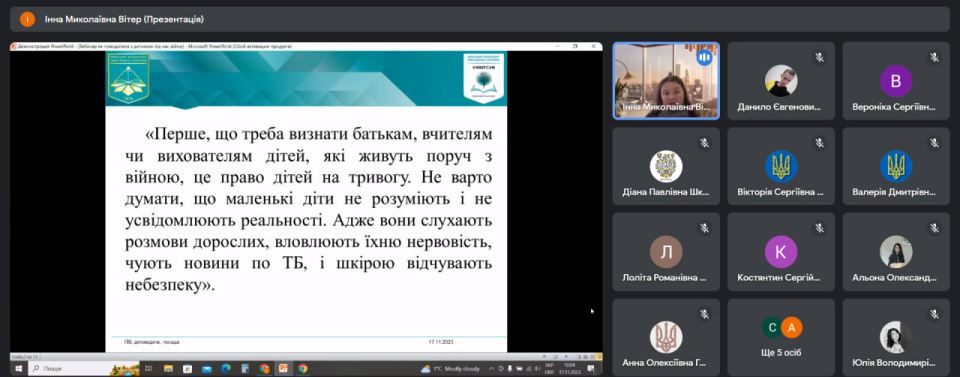Click the muted mic icon on Данило's tile

coord(819,58)
